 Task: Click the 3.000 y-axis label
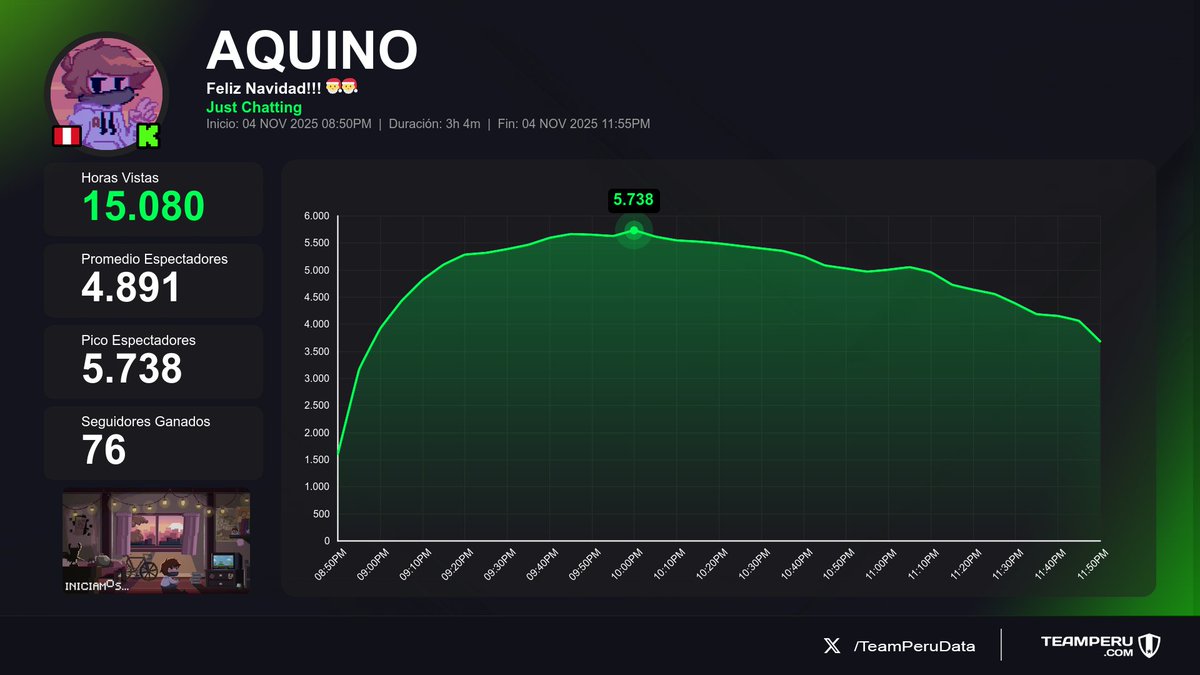point(316,378)
